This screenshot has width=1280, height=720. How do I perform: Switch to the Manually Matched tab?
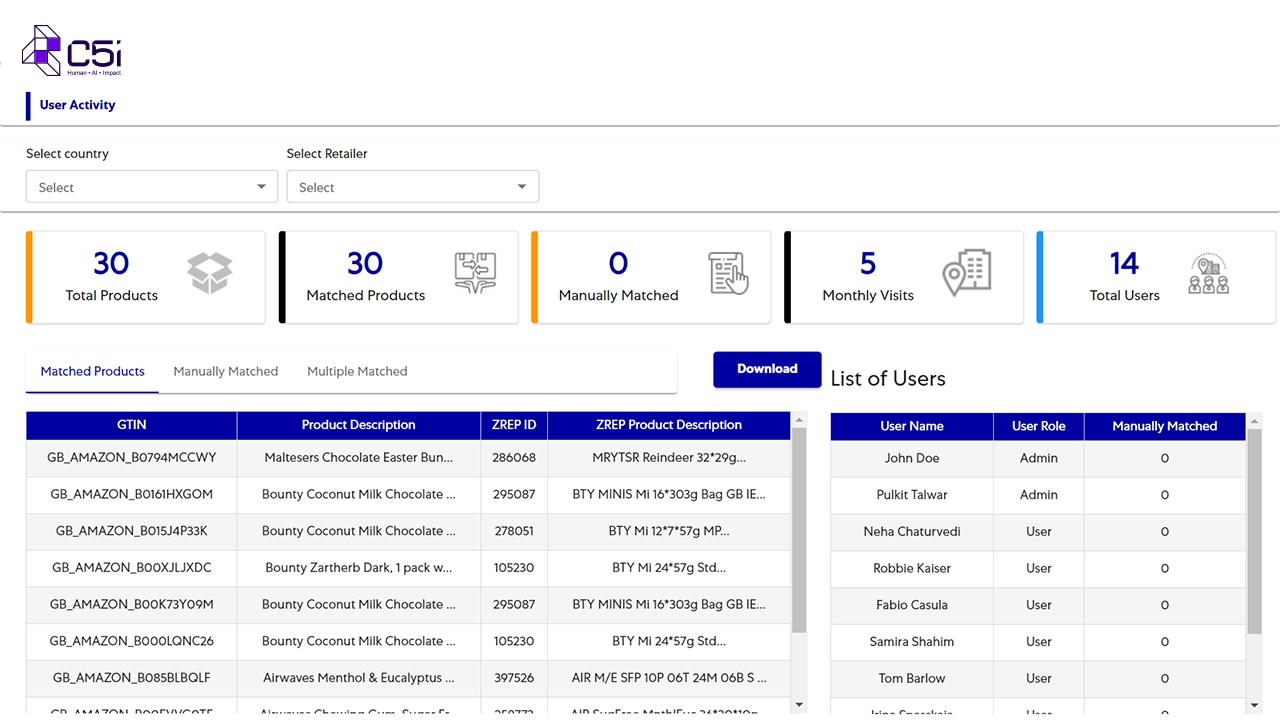click(226, 371)
